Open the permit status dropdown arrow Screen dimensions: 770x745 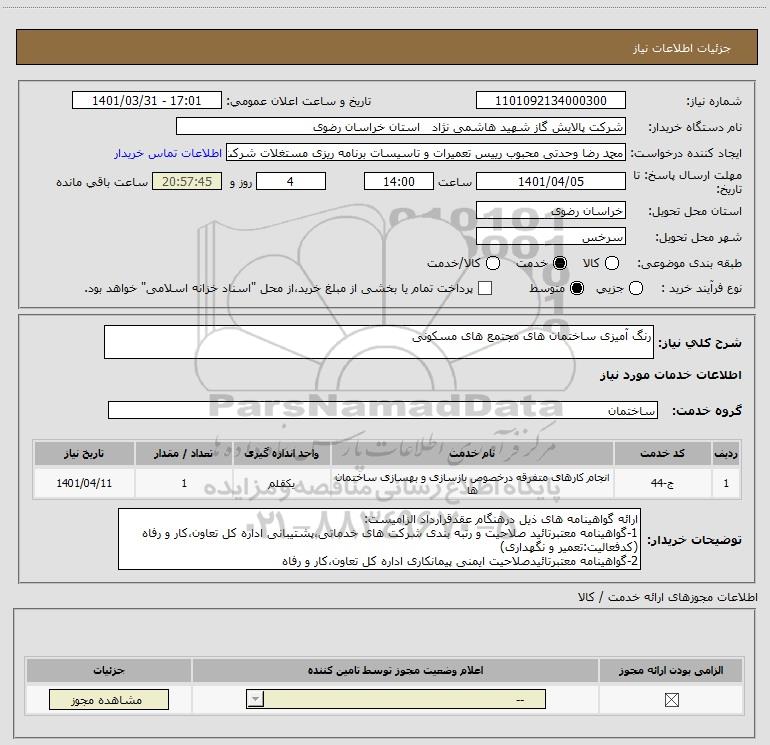[255, 699]
